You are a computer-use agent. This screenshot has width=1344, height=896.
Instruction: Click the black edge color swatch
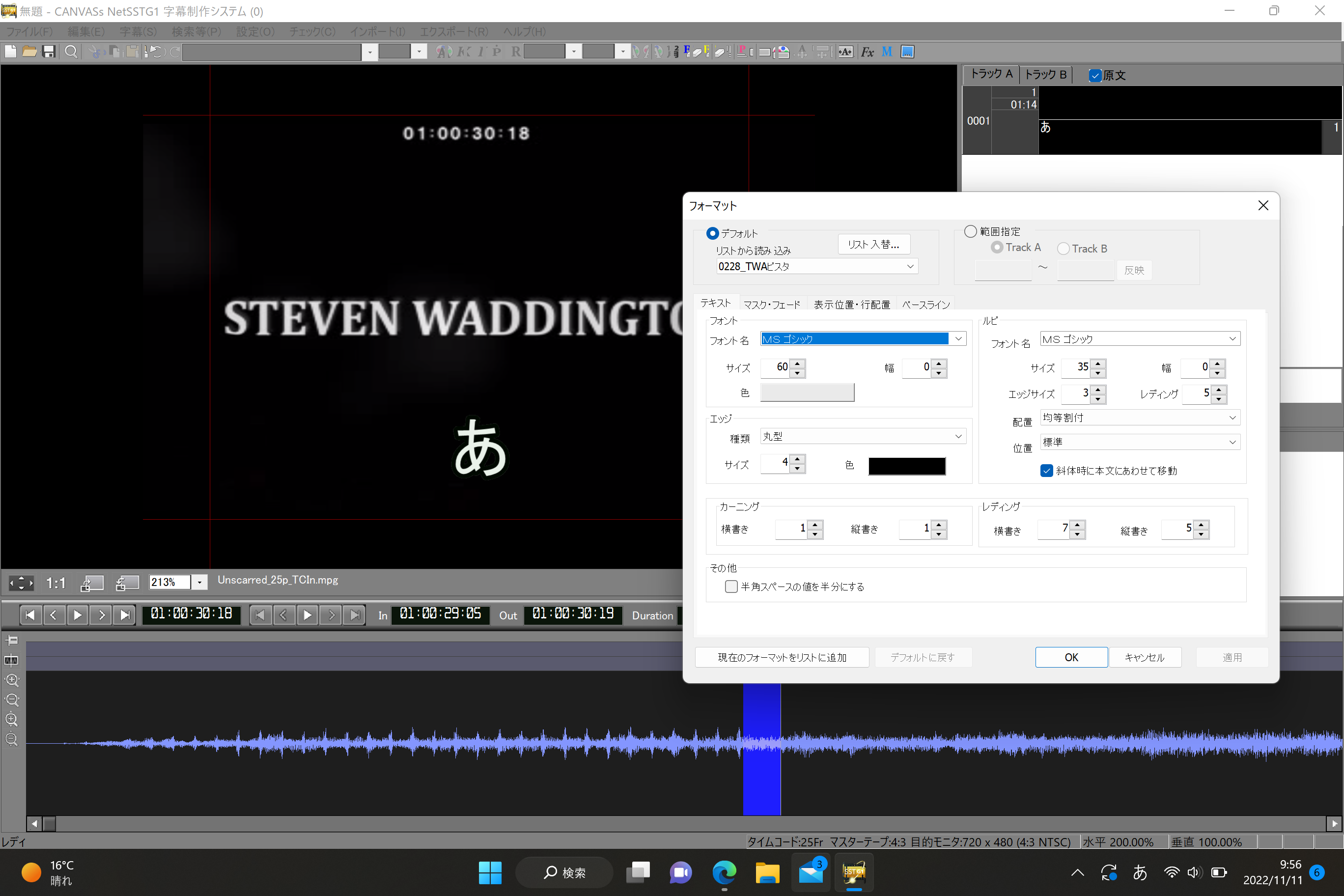click(906, 466)
